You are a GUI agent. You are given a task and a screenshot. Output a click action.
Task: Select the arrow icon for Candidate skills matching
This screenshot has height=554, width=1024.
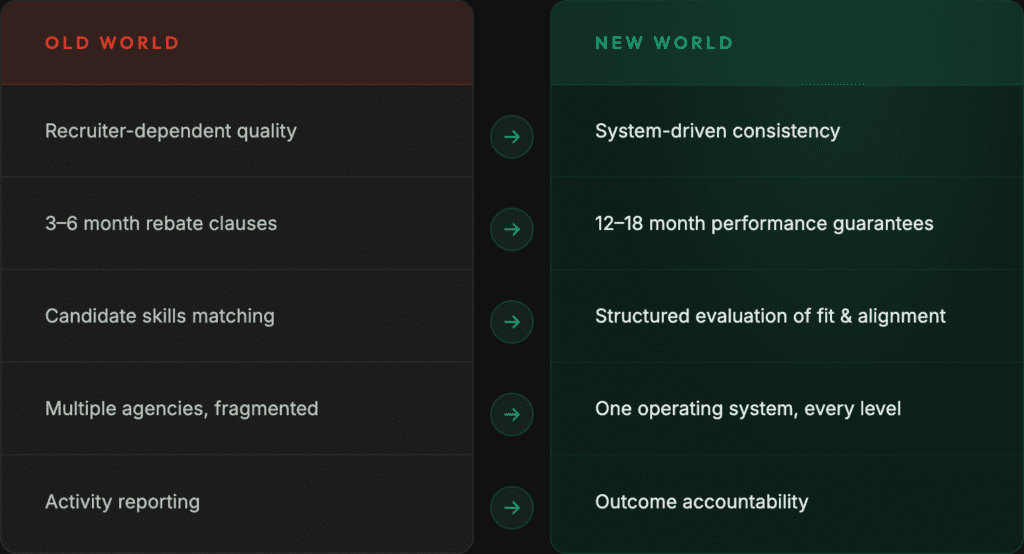[x=512, y=322]
